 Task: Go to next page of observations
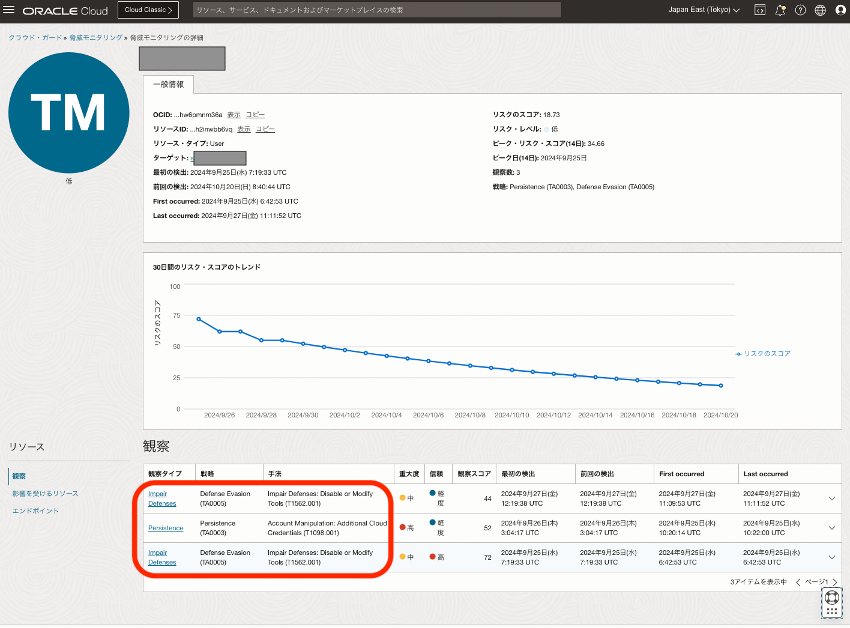click(x=836, y=581)
